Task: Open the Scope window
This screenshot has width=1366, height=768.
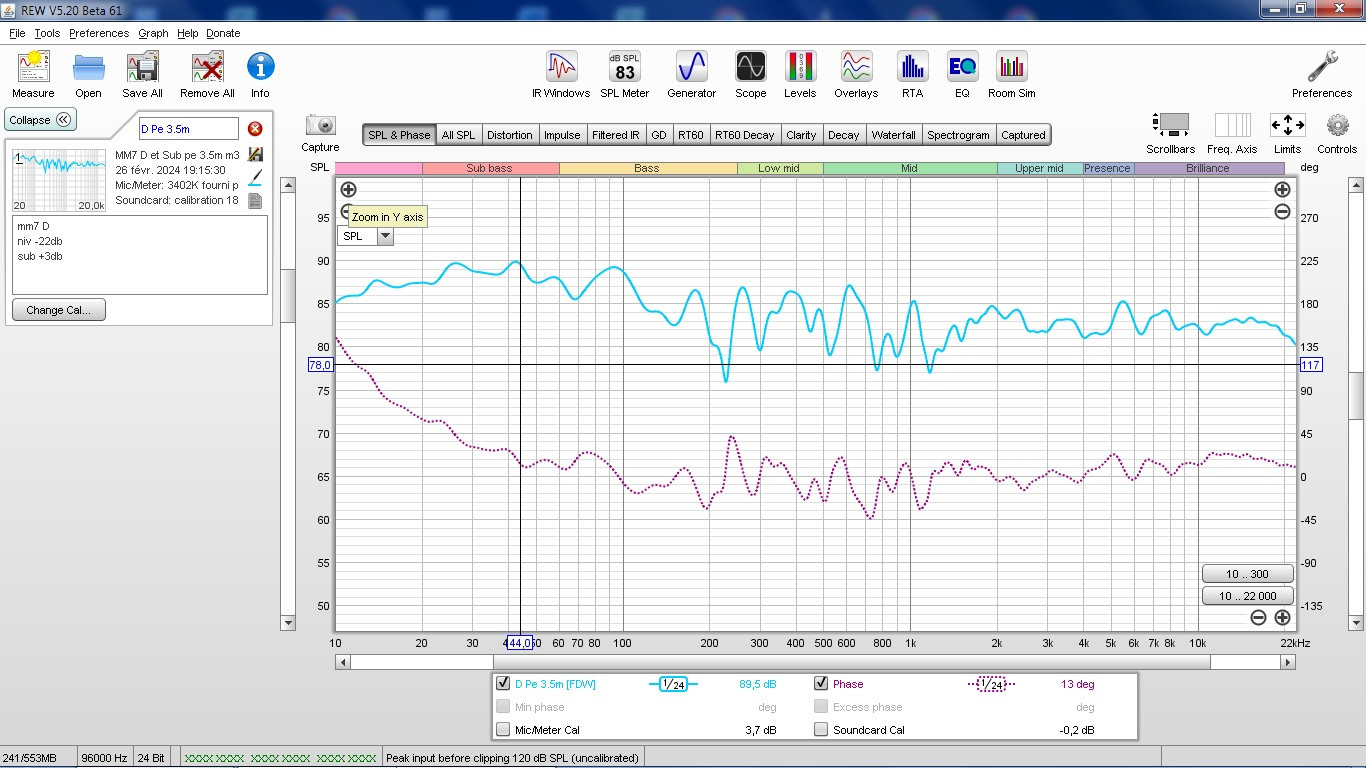Action: [x=750, y=75]
